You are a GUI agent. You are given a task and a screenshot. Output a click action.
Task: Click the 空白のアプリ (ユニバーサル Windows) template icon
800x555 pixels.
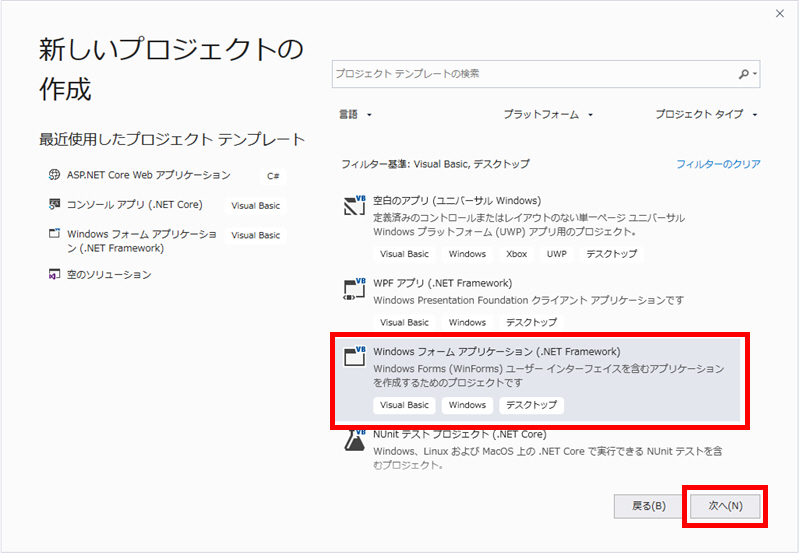pos(355,205)
